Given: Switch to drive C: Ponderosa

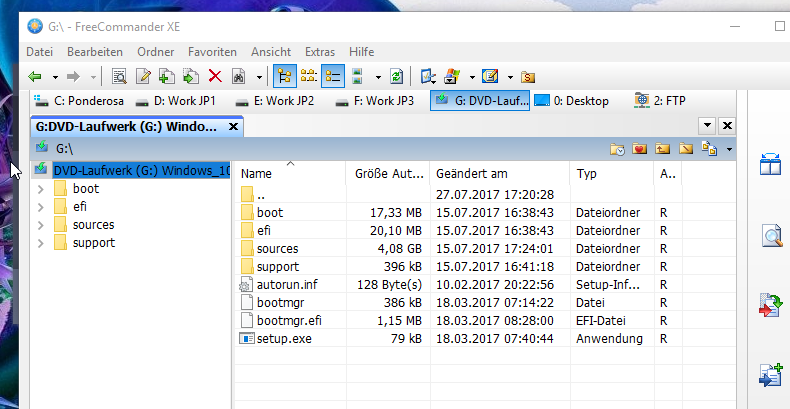Looking at the screenshot, I should [x=79, y=101].
